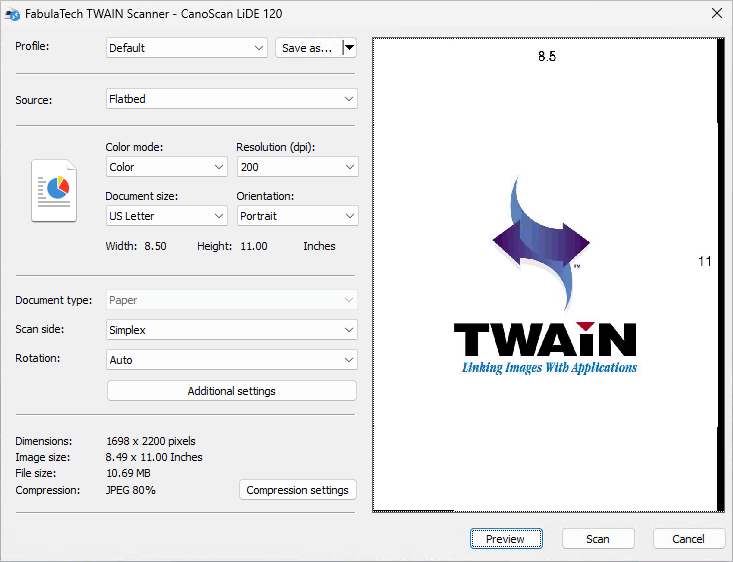Image resolution: width=733 pixels, height=562 pixels.
Task: Change the Resolution (dpi) dropdown
Action: 296,167
